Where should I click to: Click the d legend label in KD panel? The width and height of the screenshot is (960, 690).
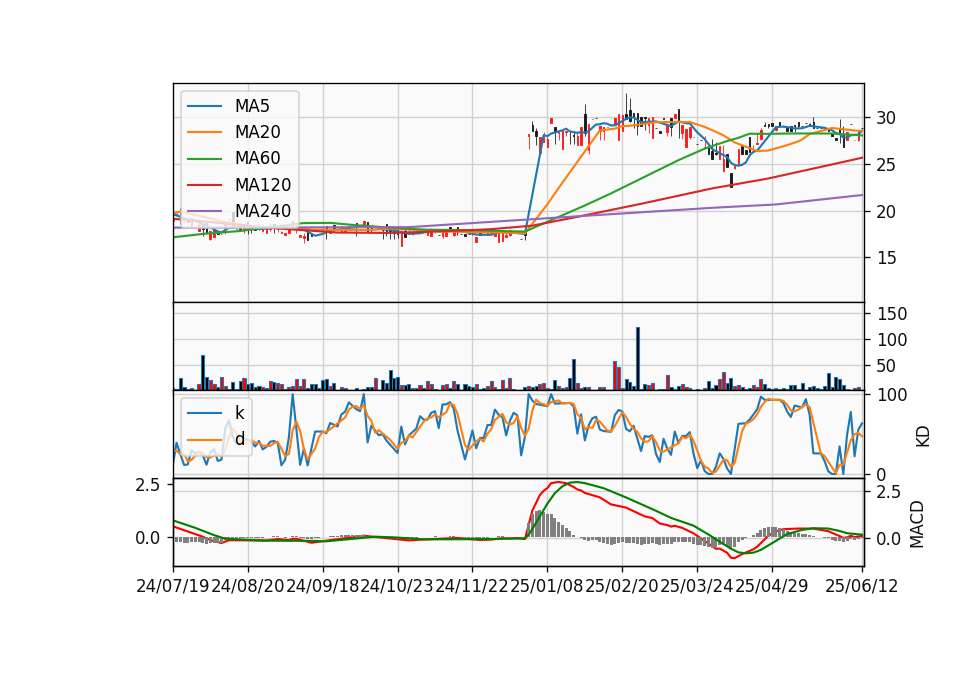(239, 439)
